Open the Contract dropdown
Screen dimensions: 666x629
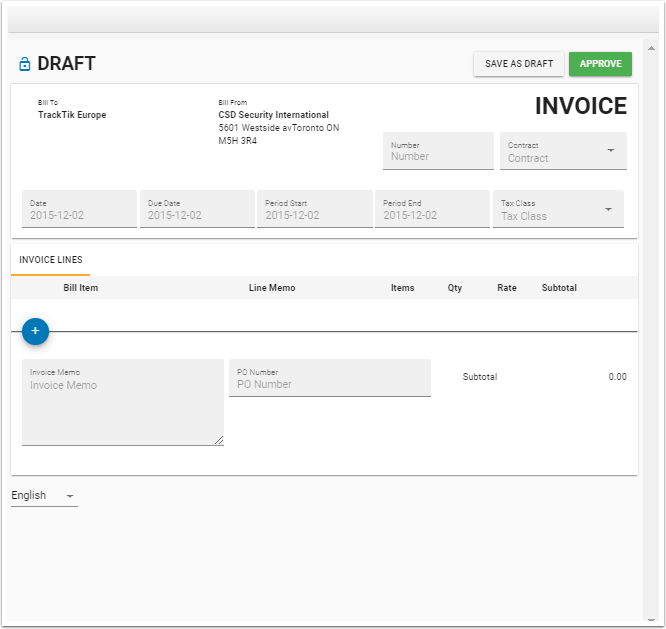pyautogui.click(x=563, y=151)
